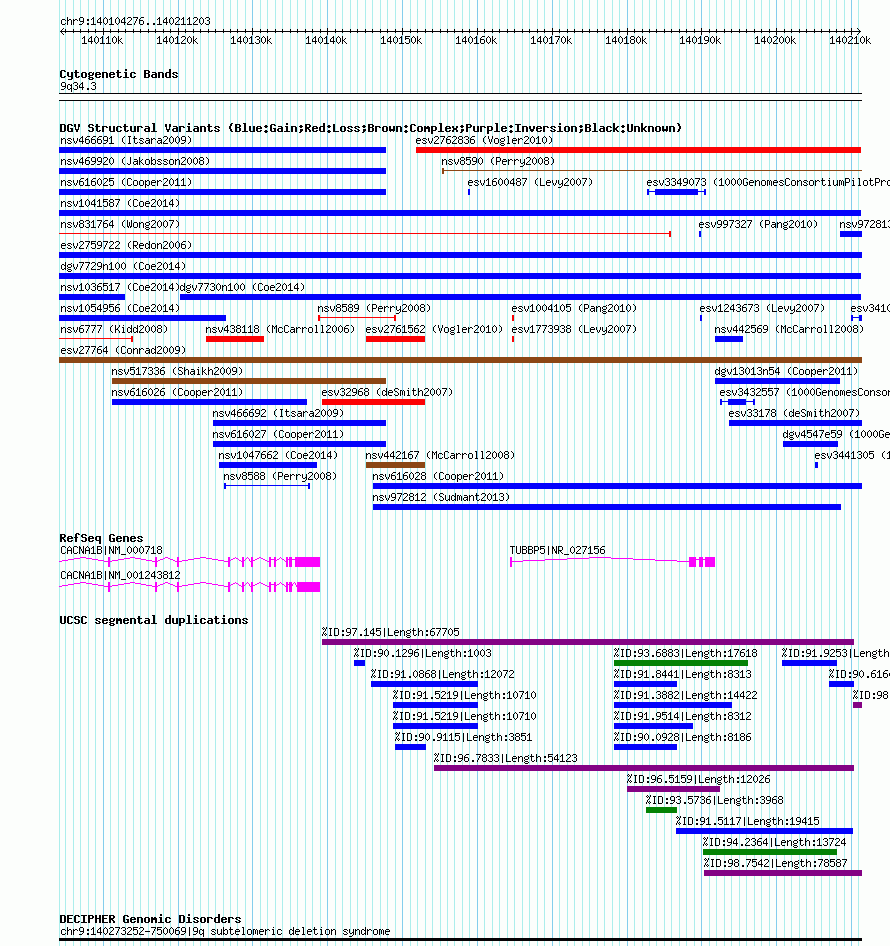Open duplication %ID:90.0928|Length:8186 label

(682, 738)
